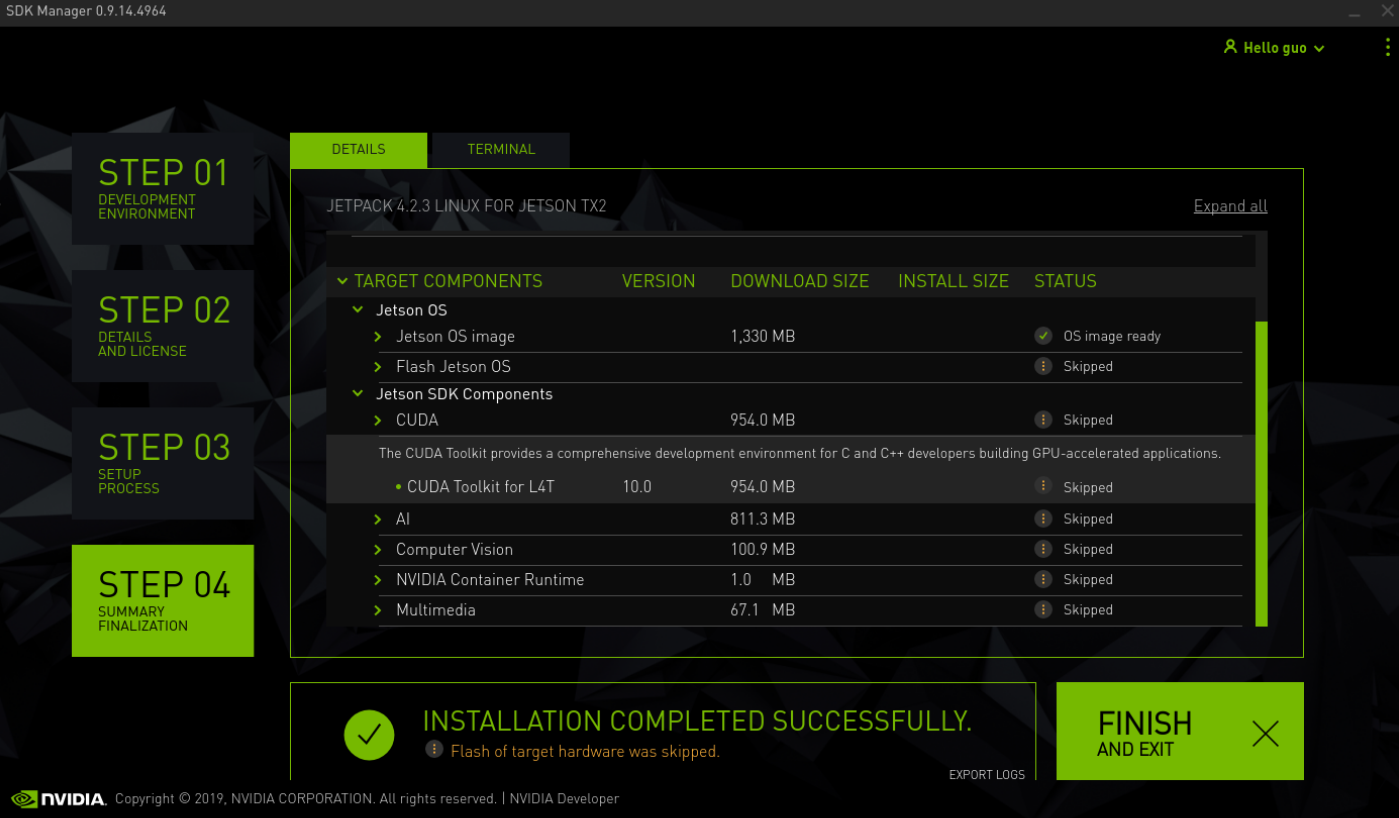Click the 67.1 MB size for Multimedia
This screenshot has height=818, width=1399.
click(763, 610)
